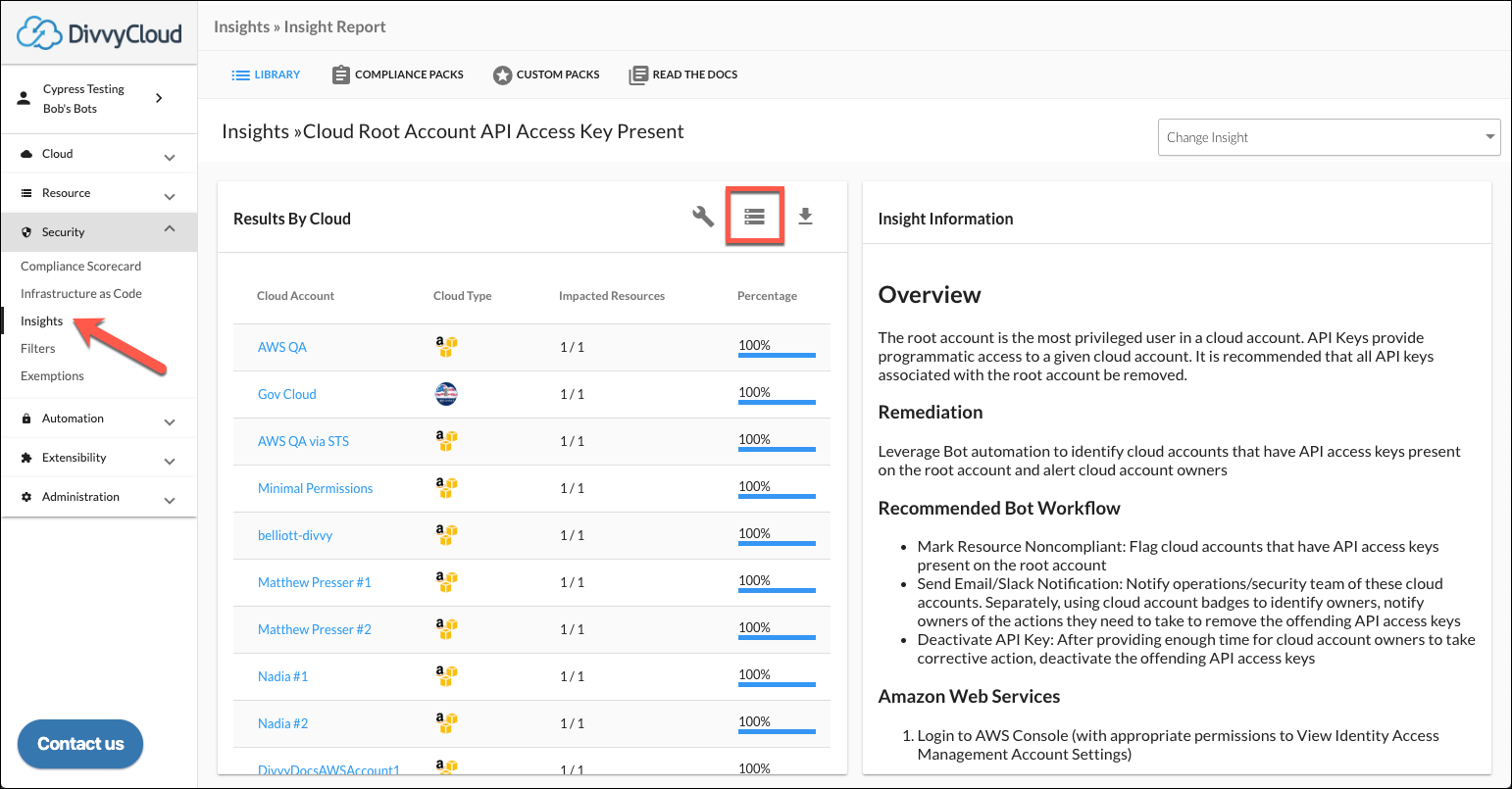This screenshot has height=789, width=1512.
Task: Open CUSTOM PACKS tab
Action: (x=546, y=74)
